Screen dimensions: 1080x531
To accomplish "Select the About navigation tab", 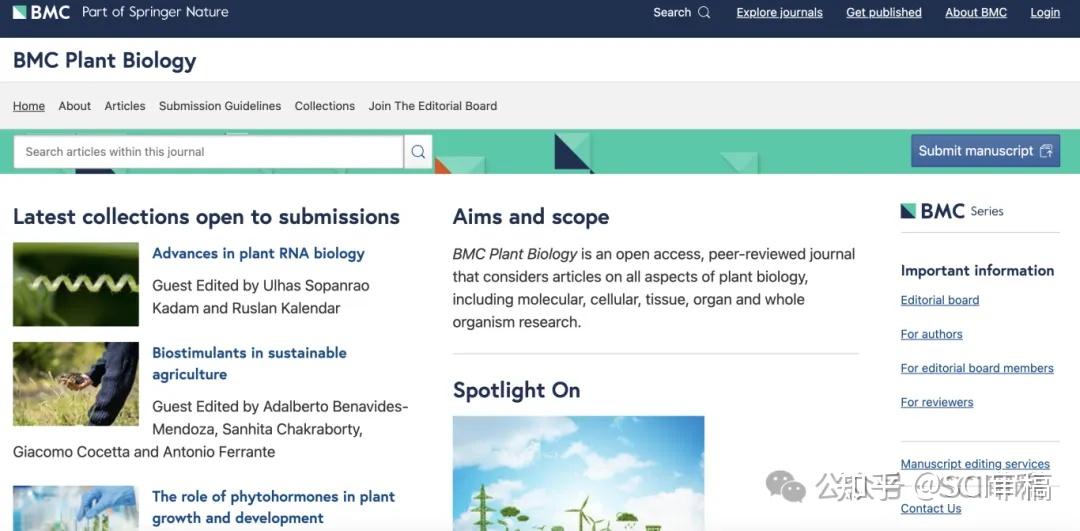I will (74, 106).
